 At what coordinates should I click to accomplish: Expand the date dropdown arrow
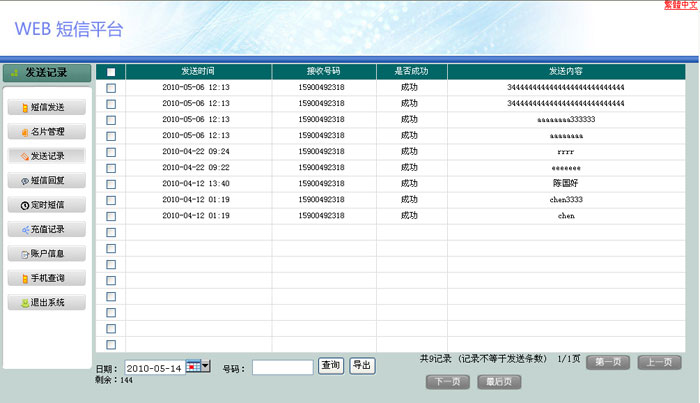[x=206, y=367]
